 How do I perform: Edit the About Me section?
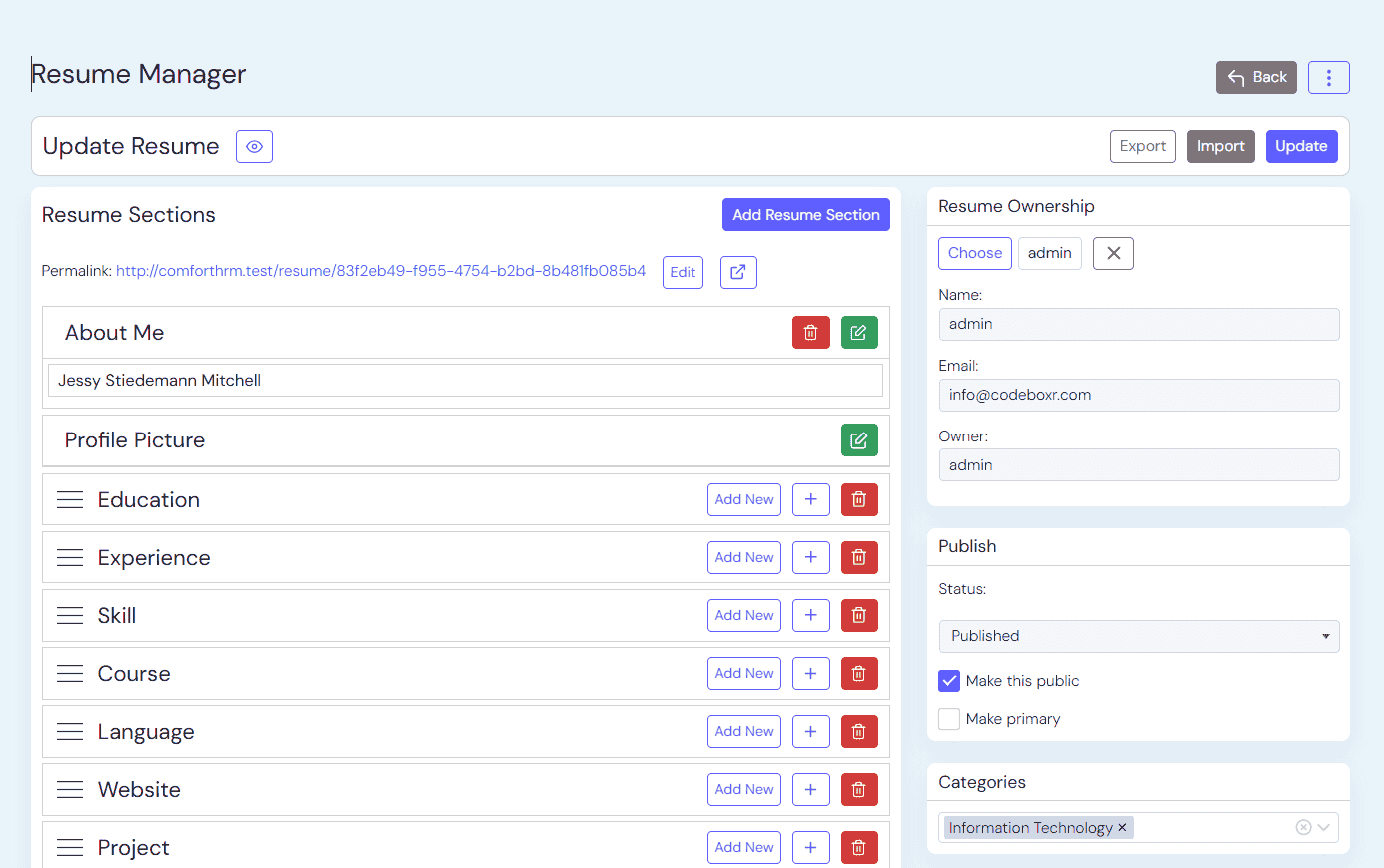point(858,333)
